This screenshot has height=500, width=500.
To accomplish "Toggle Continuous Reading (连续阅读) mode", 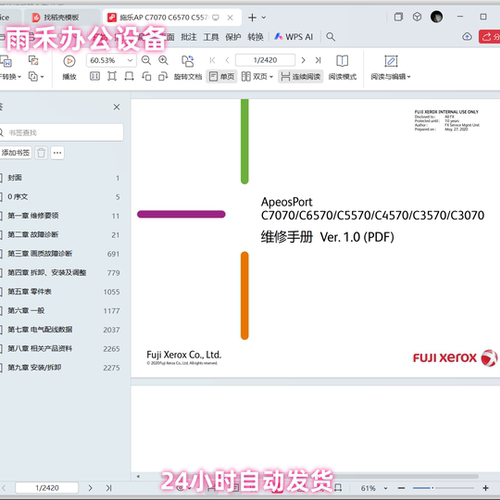I will click(x=301, y=77).
